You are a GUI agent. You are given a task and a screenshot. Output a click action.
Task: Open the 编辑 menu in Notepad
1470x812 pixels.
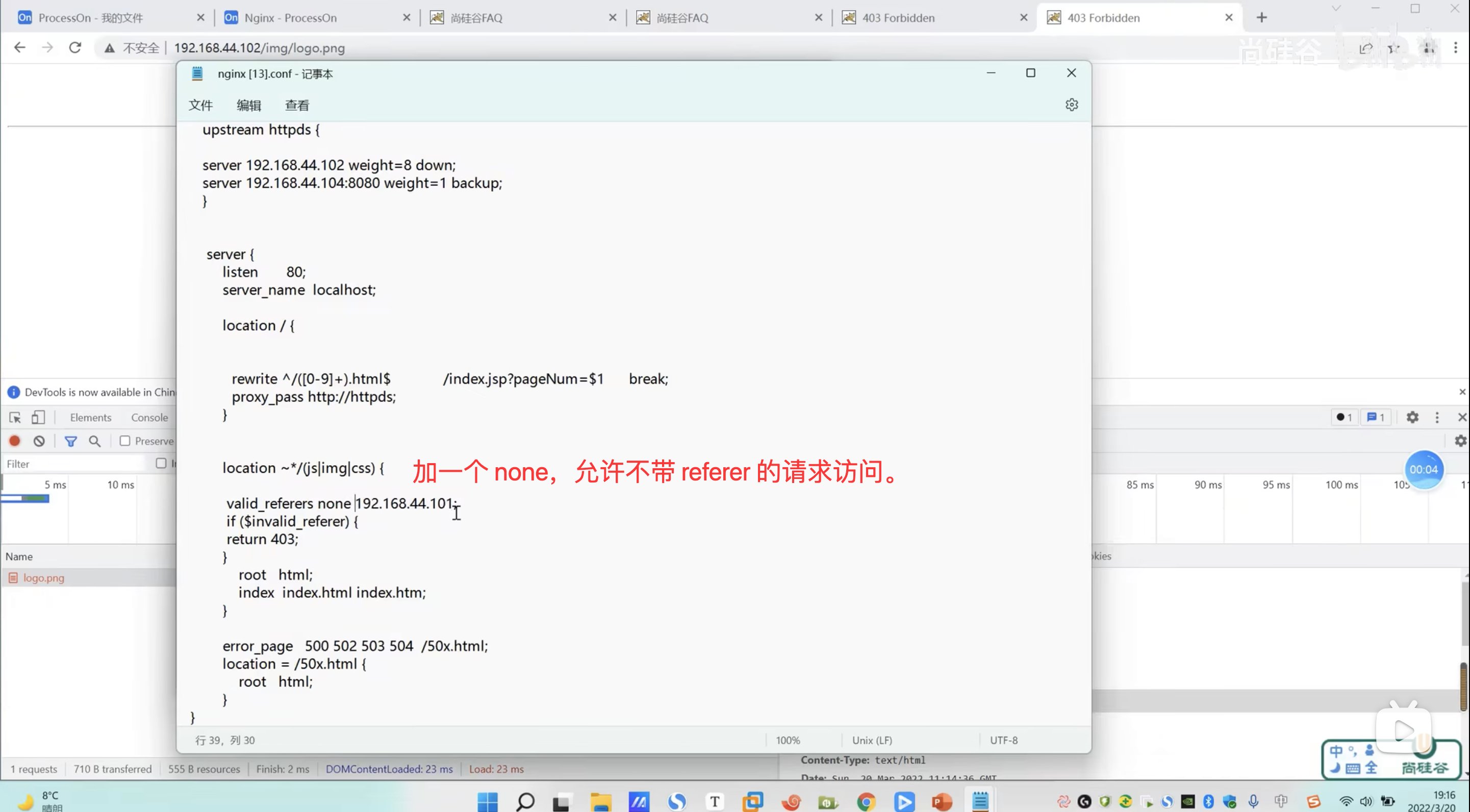point(249,106)
